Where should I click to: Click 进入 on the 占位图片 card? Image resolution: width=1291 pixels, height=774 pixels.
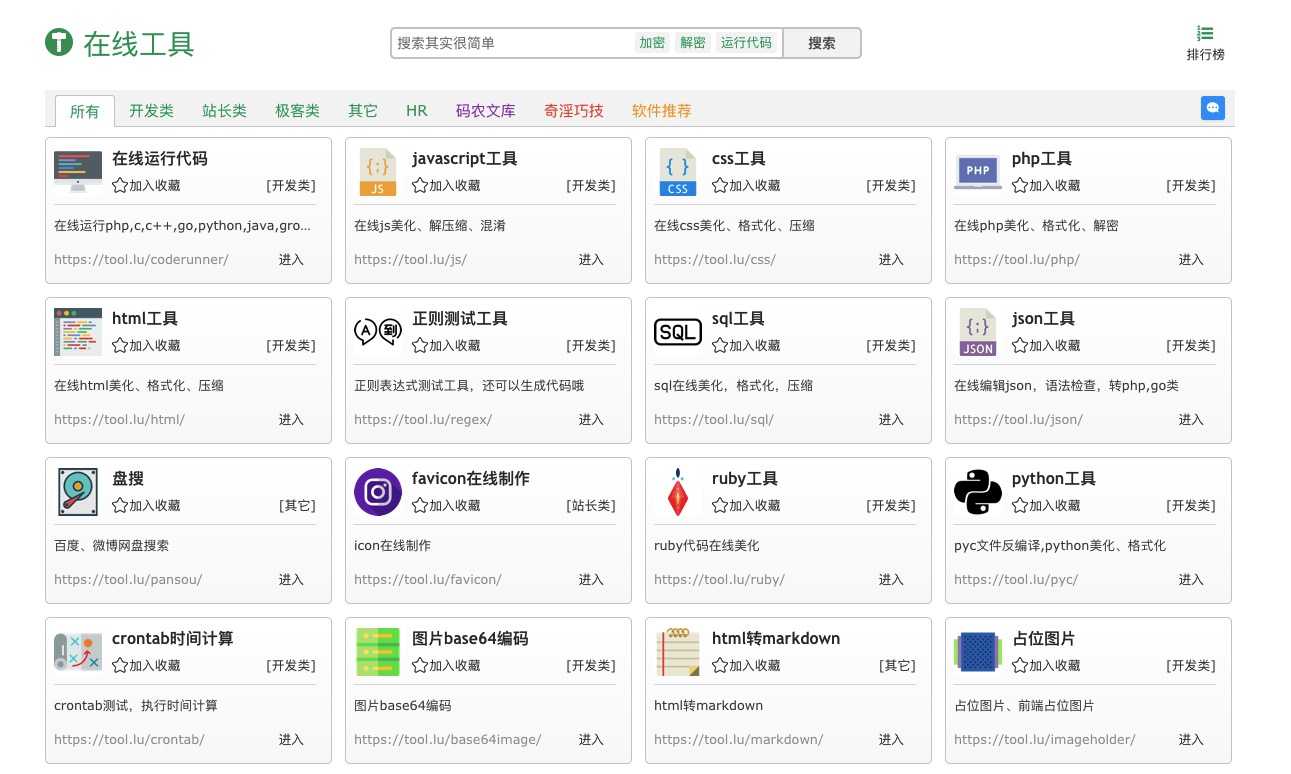pyautogui.click(x=1191, y=739)
